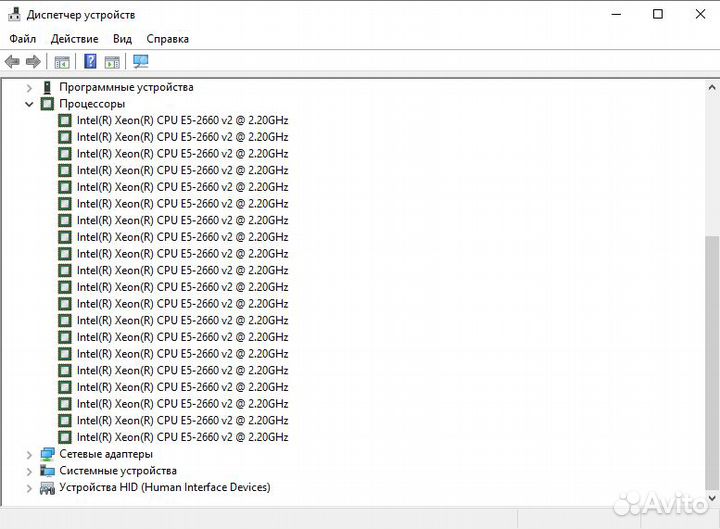This screenshot has width=720, height=529.
Task: Click the vertical scrollbar thumb
Action: pyautogui.click(x=712, y=363)
